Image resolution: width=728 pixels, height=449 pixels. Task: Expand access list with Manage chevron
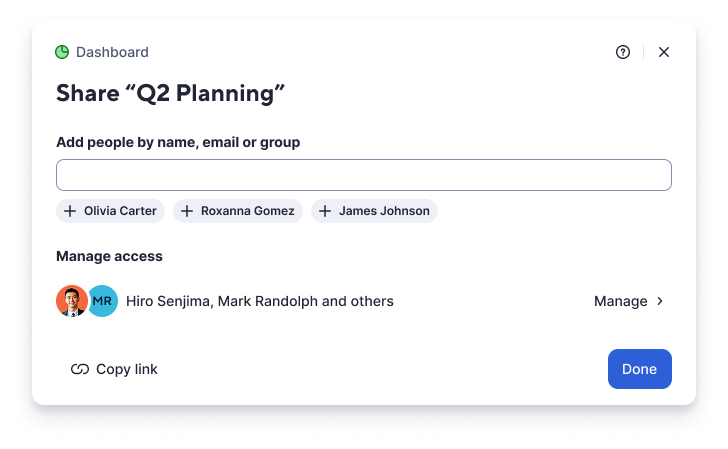pos(660,301)
